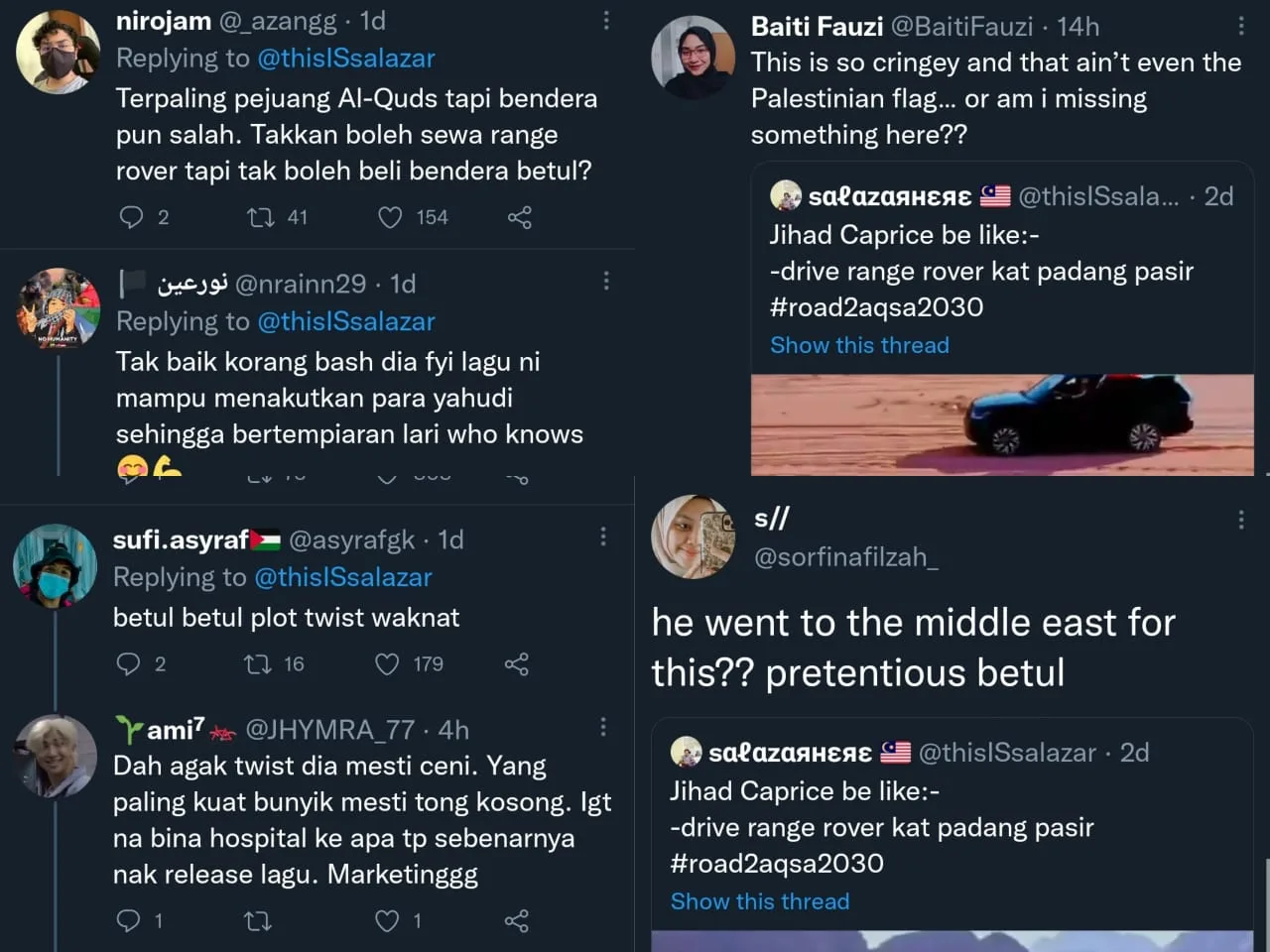The width and height of the screenshot is (1270, 952).
Task: Show this thread in Baiti Fauzi's quoted tweet
Action: pyautogui.click(x=859, y=345)
